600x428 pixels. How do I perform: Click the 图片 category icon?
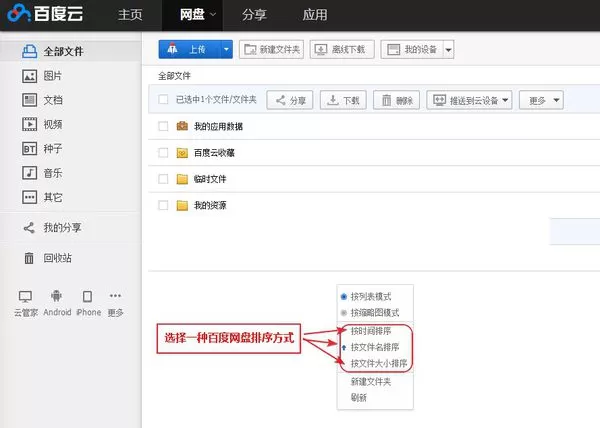[x=29, y=76]
